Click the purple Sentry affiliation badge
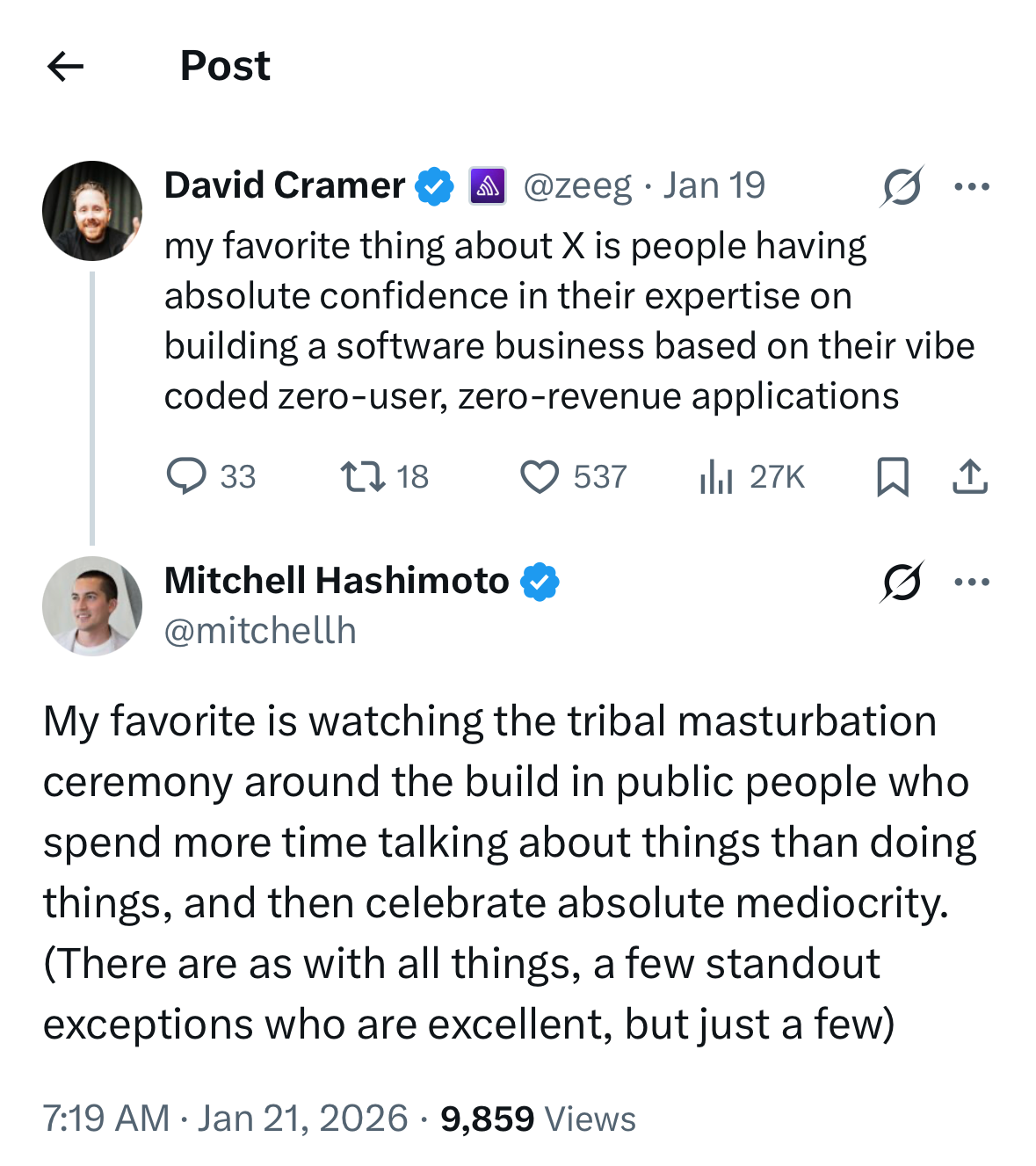 point(488,186)
